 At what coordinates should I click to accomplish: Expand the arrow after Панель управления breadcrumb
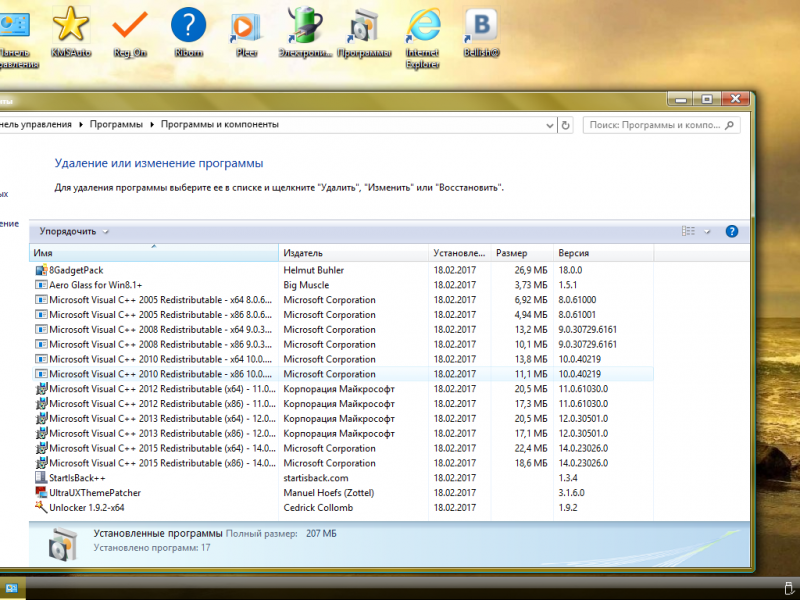[x=81, y=124]
